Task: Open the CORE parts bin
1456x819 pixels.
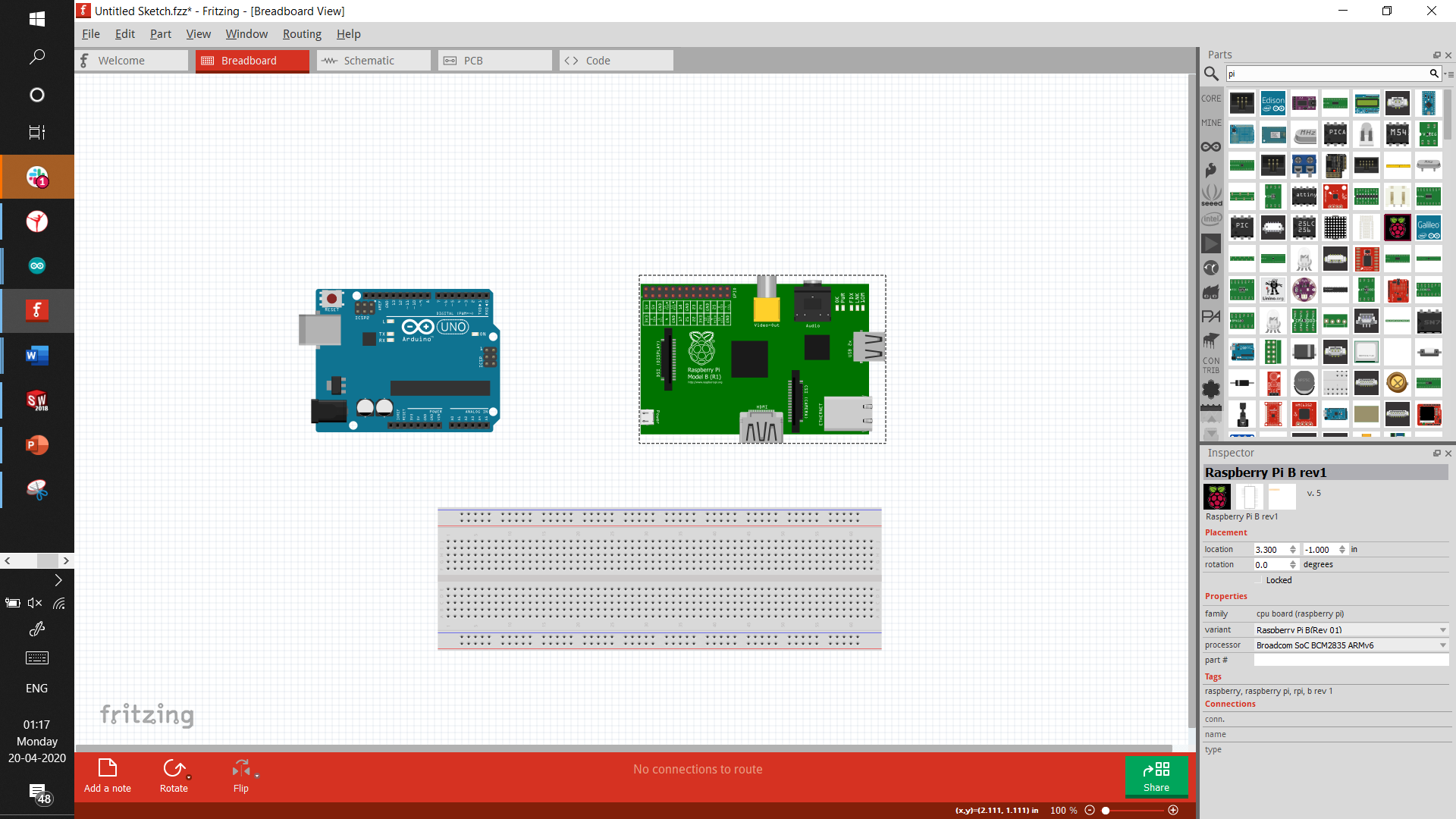Action: tap(1211, 99)
